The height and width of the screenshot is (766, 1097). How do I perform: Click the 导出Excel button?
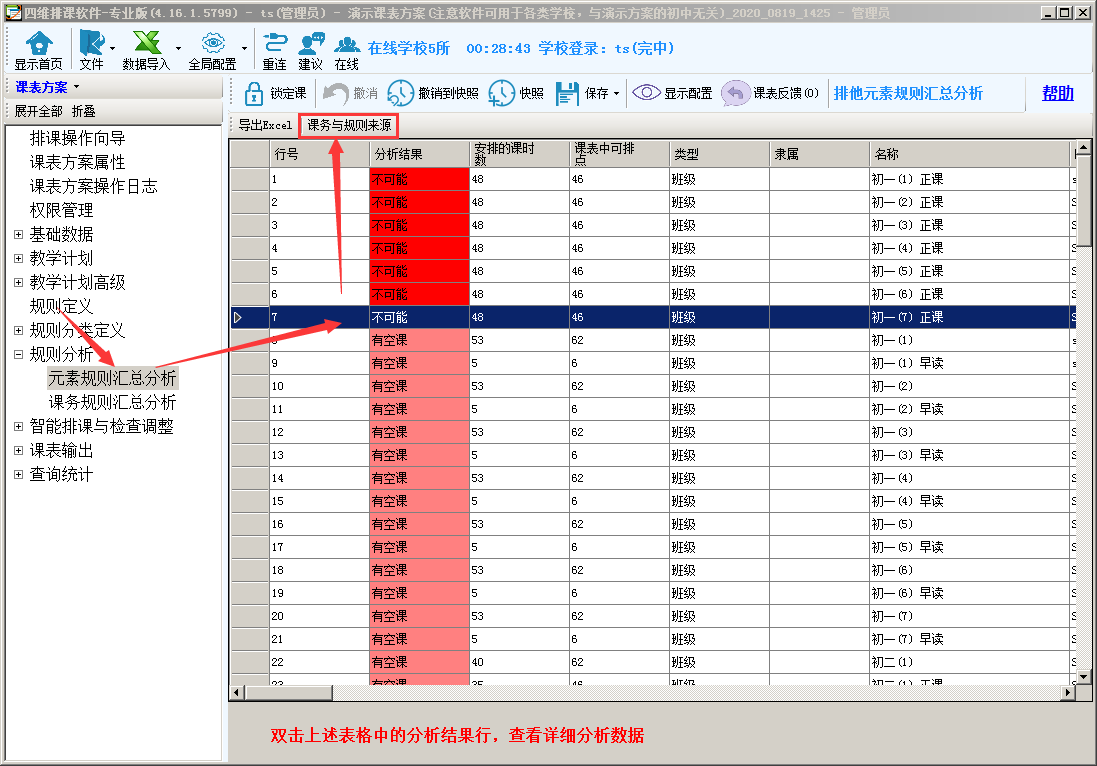[265, 125]
